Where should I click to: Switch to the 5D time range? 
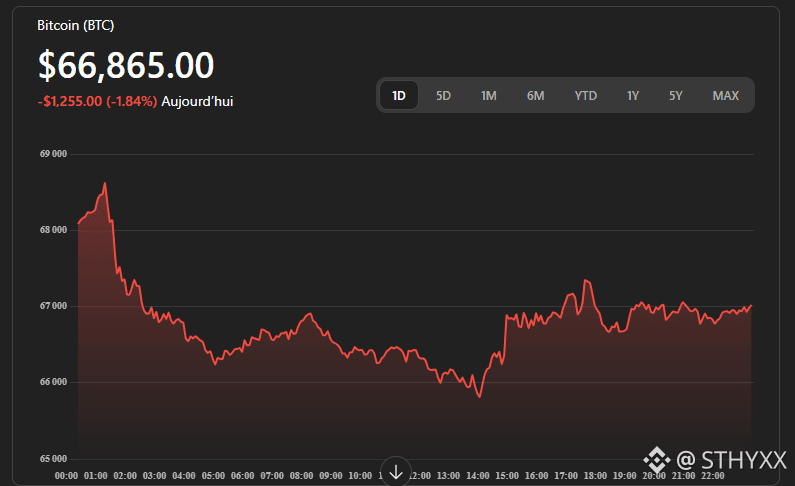point(443,95)
